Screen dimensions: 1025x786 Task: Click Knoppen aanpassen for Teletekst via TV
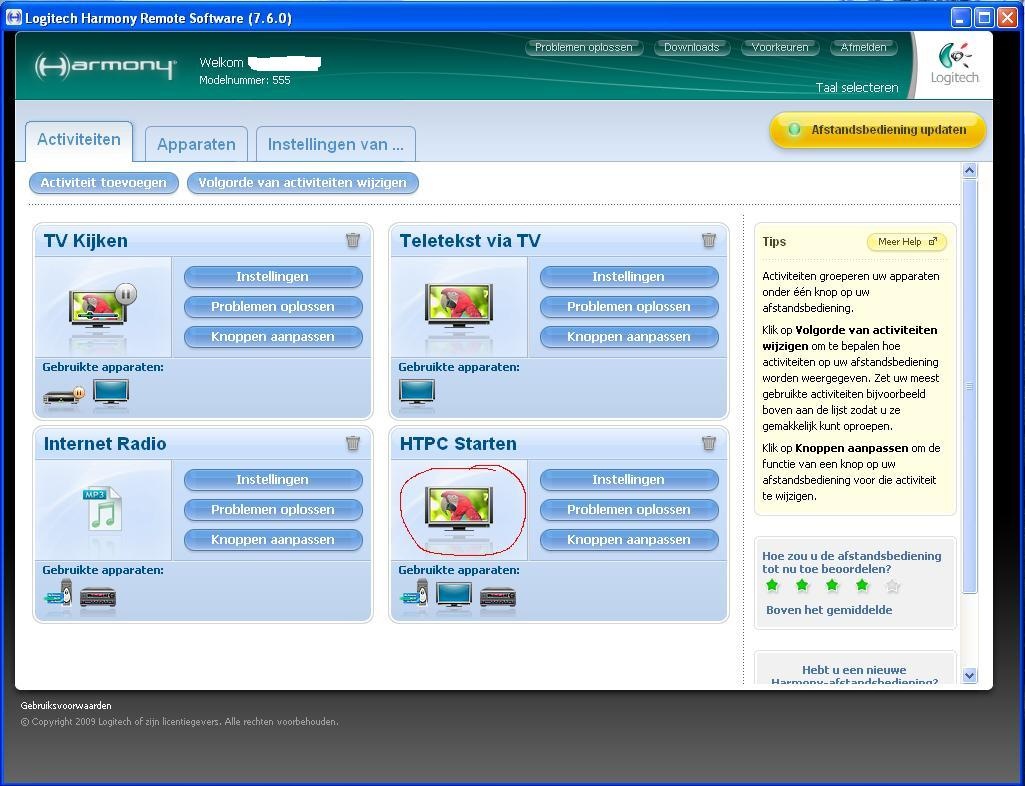tap(629, 337)
